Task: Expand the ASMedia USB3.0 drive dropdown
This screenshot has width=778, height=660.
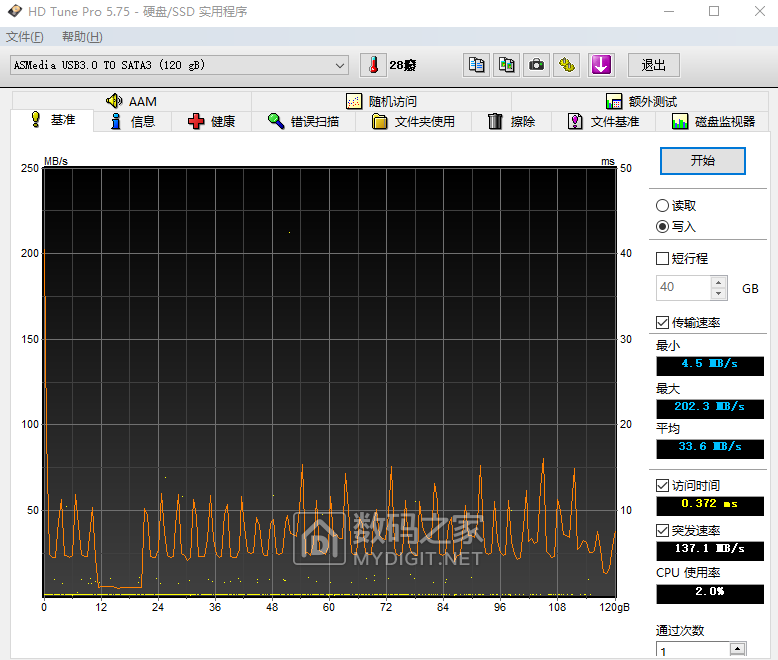Action: pyautogui.click(x=340, y=65)
